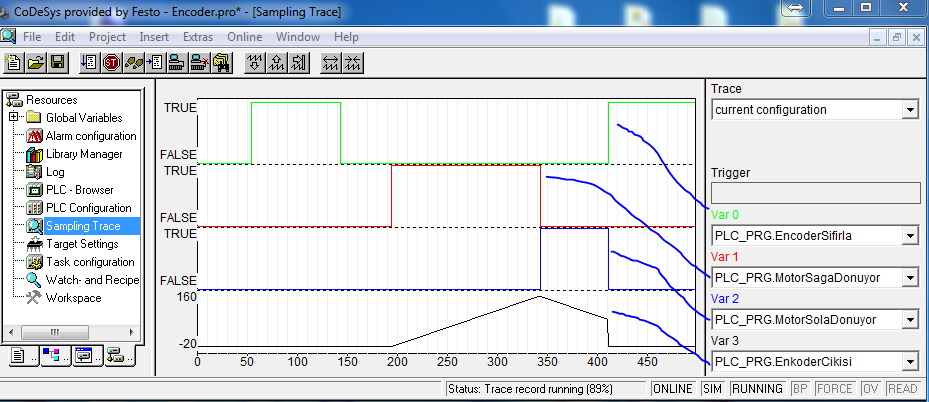The height and width of the screenshot is (402, 929).
Task: Select Sampling Trace in the tree
Action: (x=83, y=226)
